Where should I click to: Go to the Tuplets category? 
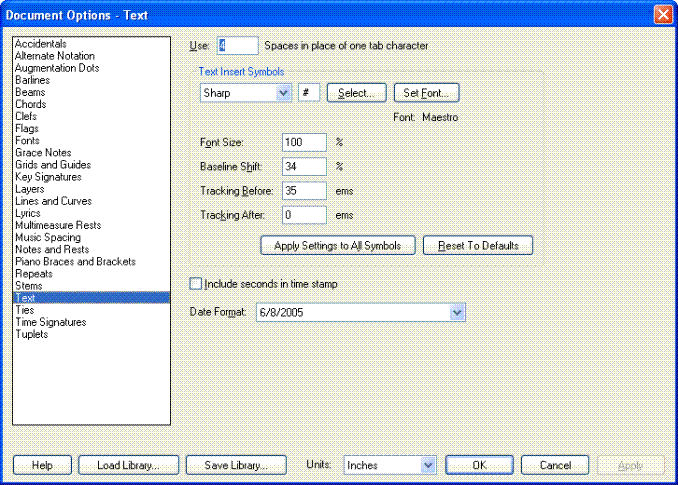32,334
